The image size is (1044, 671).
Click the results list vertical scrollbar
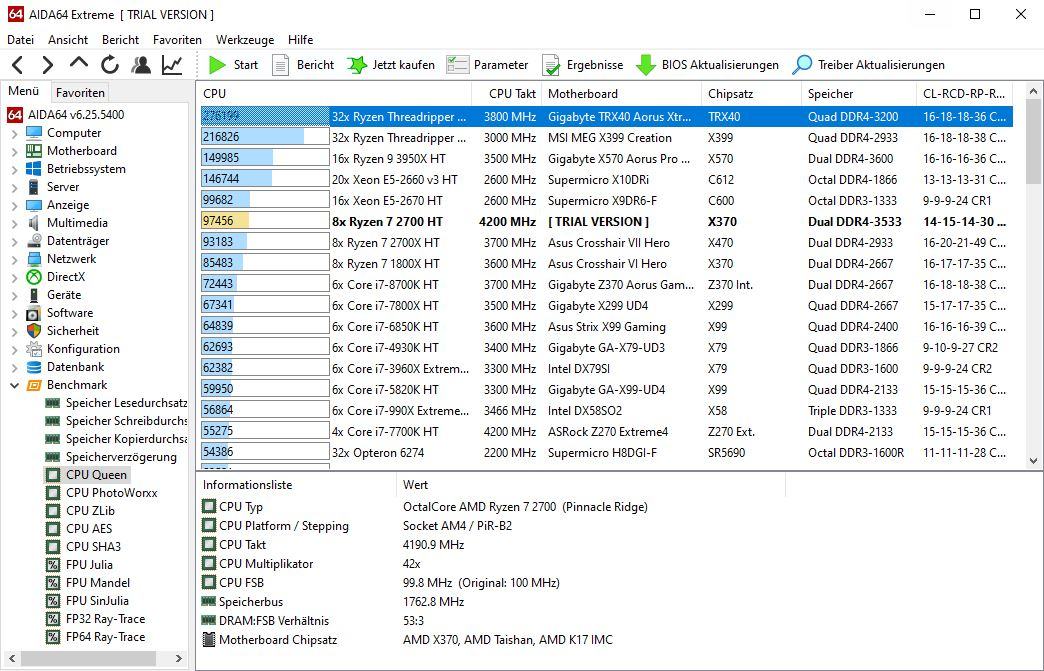1033,275
